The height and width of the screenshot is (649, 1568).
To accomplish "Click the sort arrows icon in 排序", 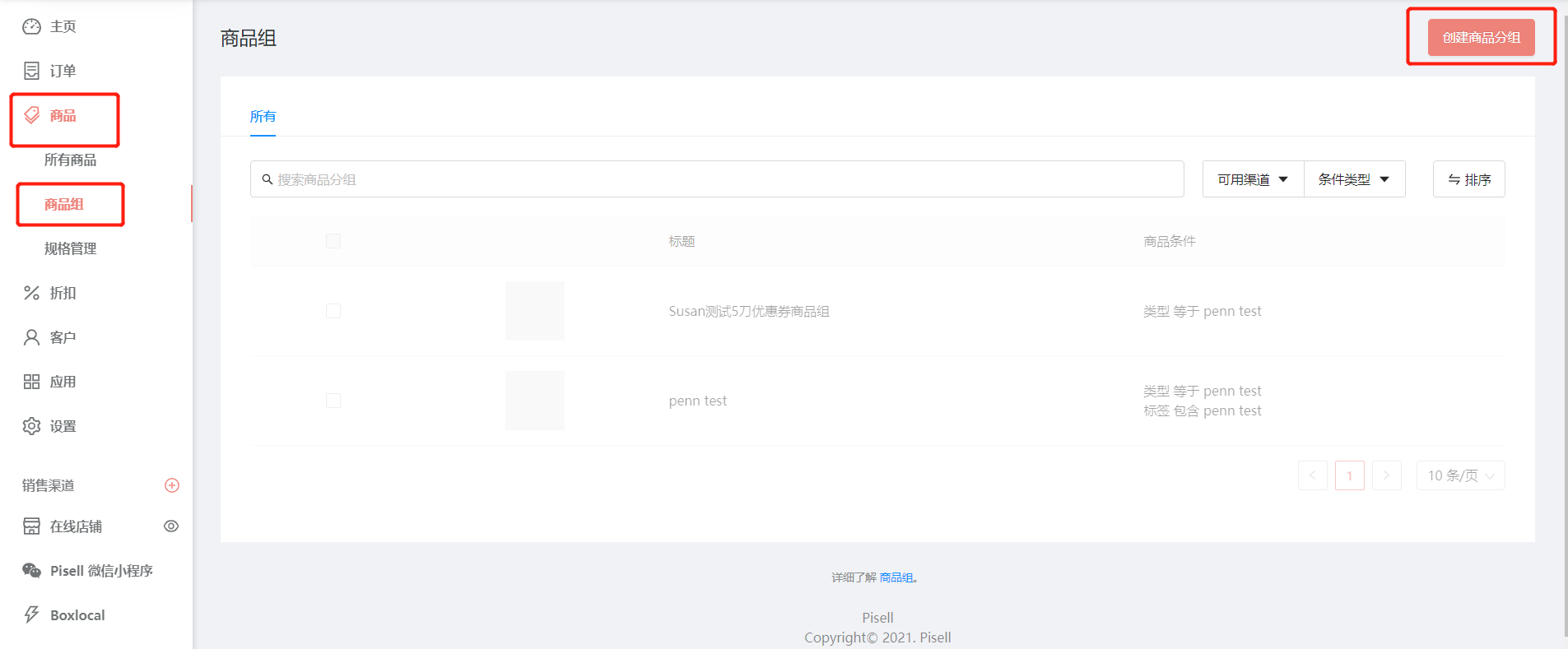I will point(1454,179).
